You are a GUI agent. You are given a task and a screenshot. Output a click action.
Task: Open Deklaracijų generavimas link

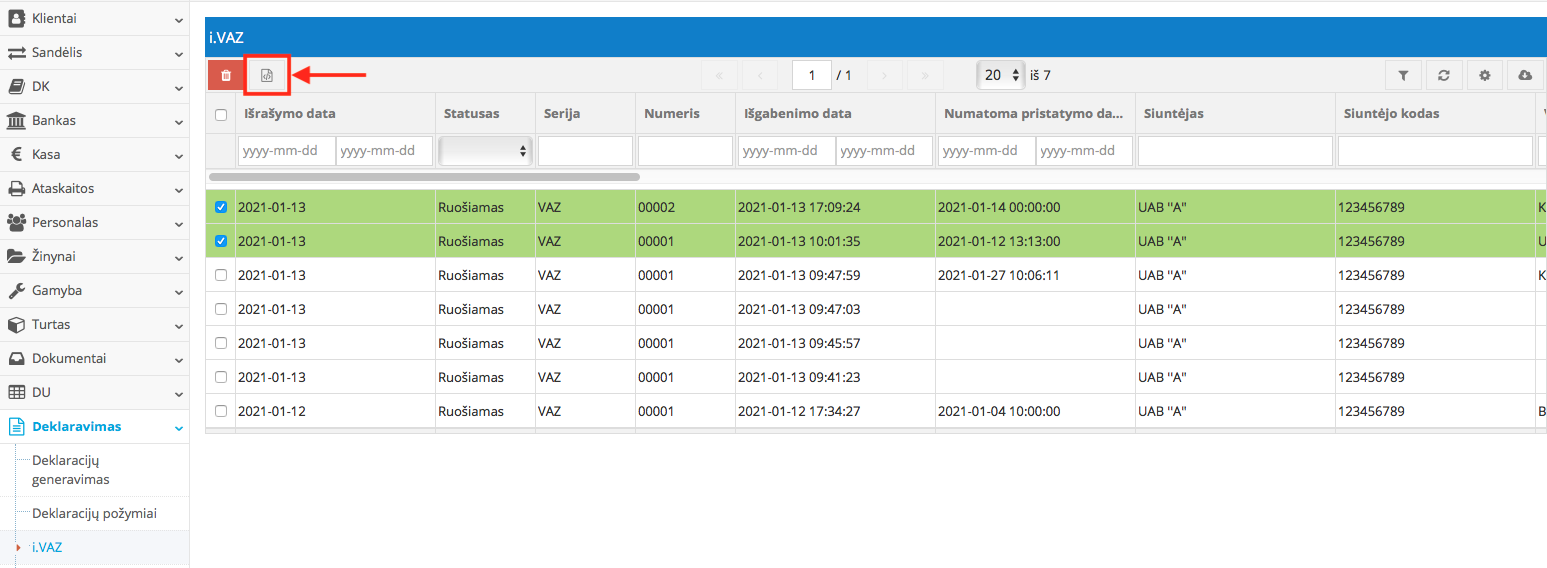click(x=71, y=470)
